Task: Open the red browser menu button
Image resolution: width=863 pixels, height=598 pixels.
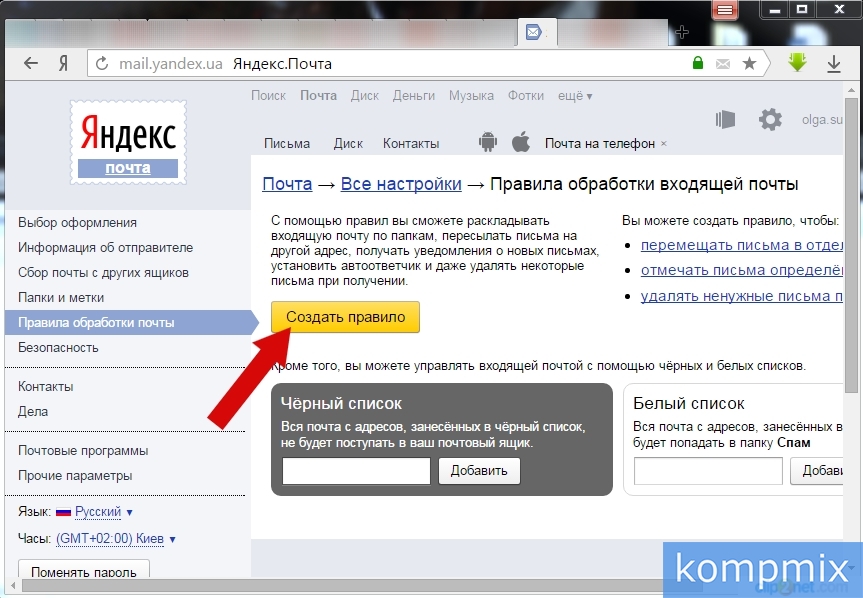Action: point(725,10)
